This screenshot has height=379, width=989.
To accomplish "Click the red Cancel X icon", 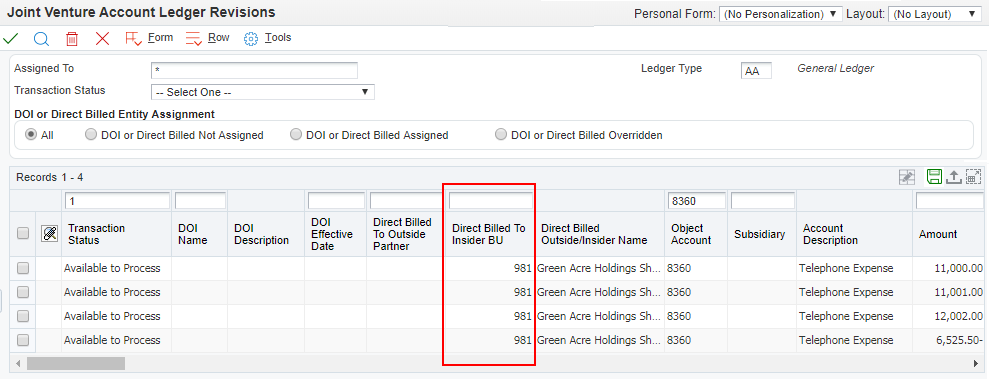I will pos(102,38).
